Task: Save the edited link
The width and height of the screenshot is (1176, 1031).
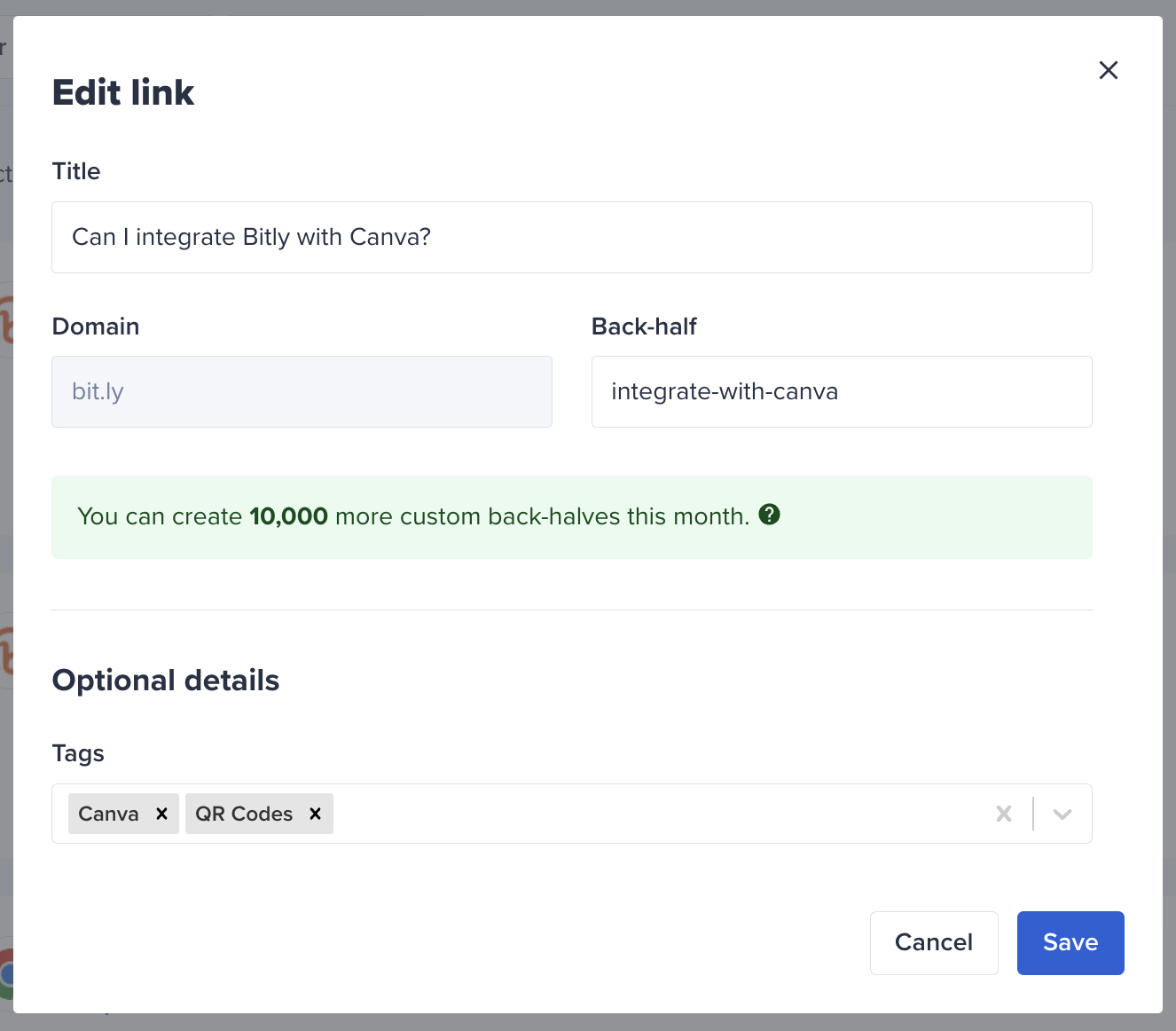Action: tap(1070, 942)
